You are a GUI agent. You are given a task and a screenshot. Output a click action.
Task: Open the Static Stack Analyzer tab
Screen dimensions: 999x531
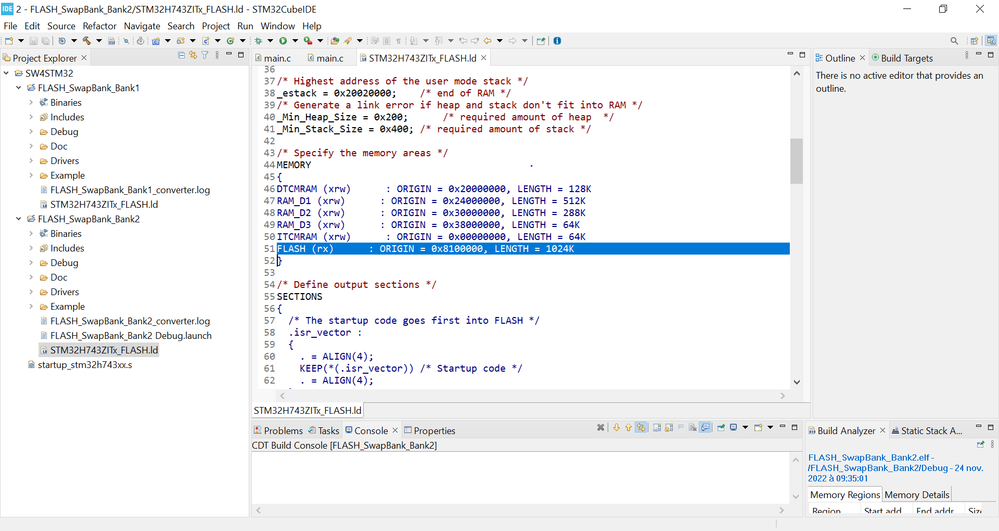click(927, 431)
